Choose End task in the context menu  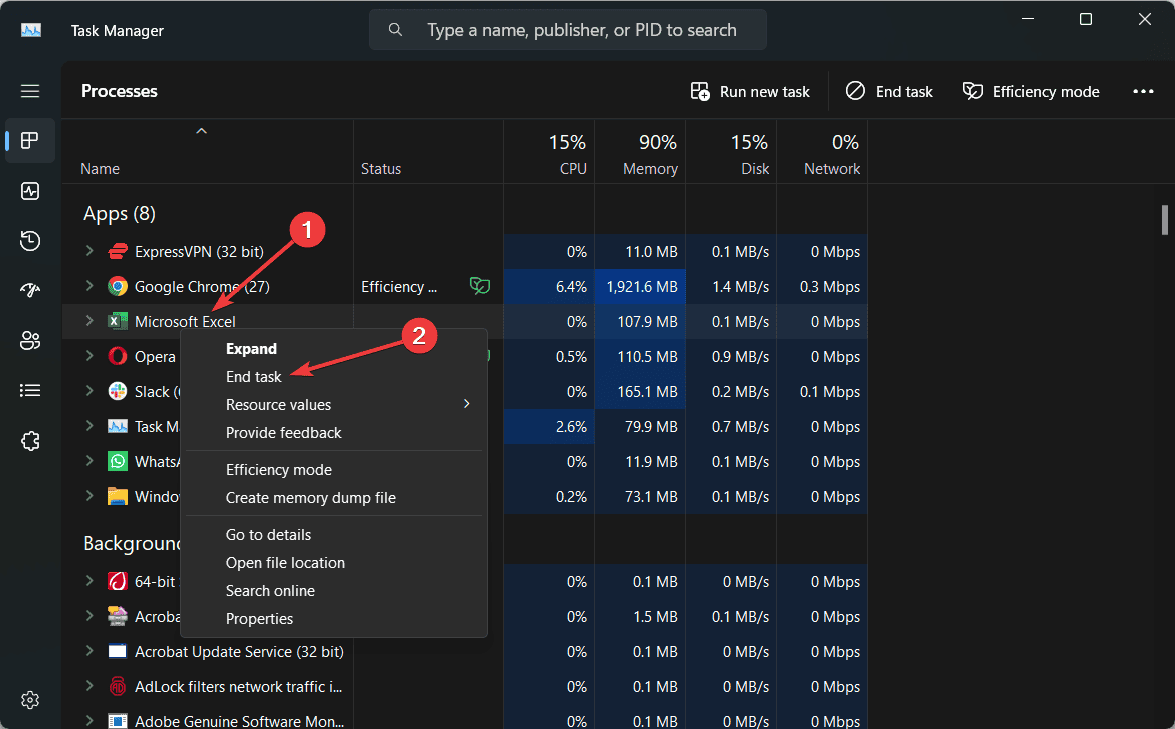[334, 376]
